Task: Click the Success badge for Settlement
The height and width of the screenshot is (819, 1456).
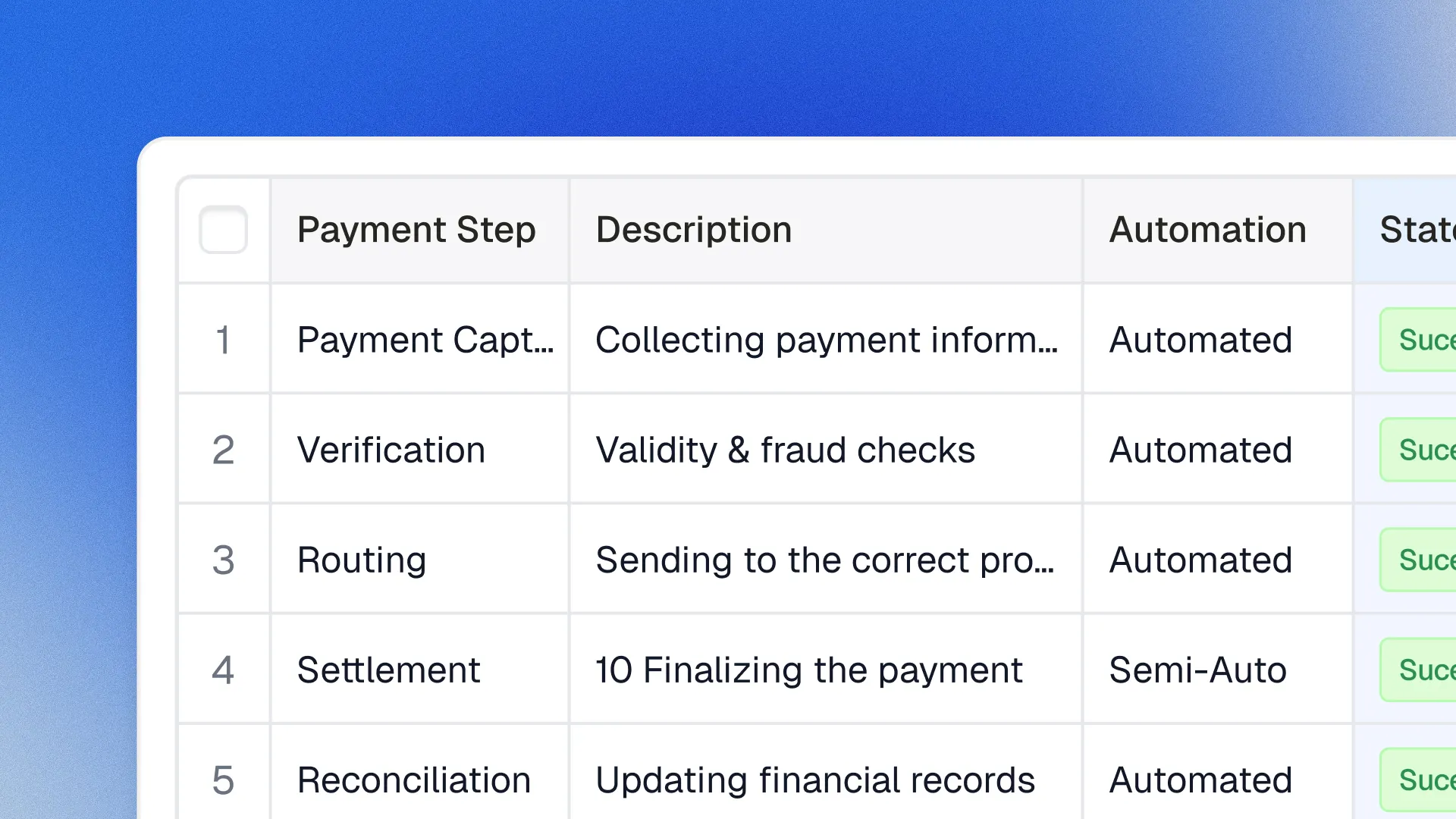Action: click(x=1426, y=670)
